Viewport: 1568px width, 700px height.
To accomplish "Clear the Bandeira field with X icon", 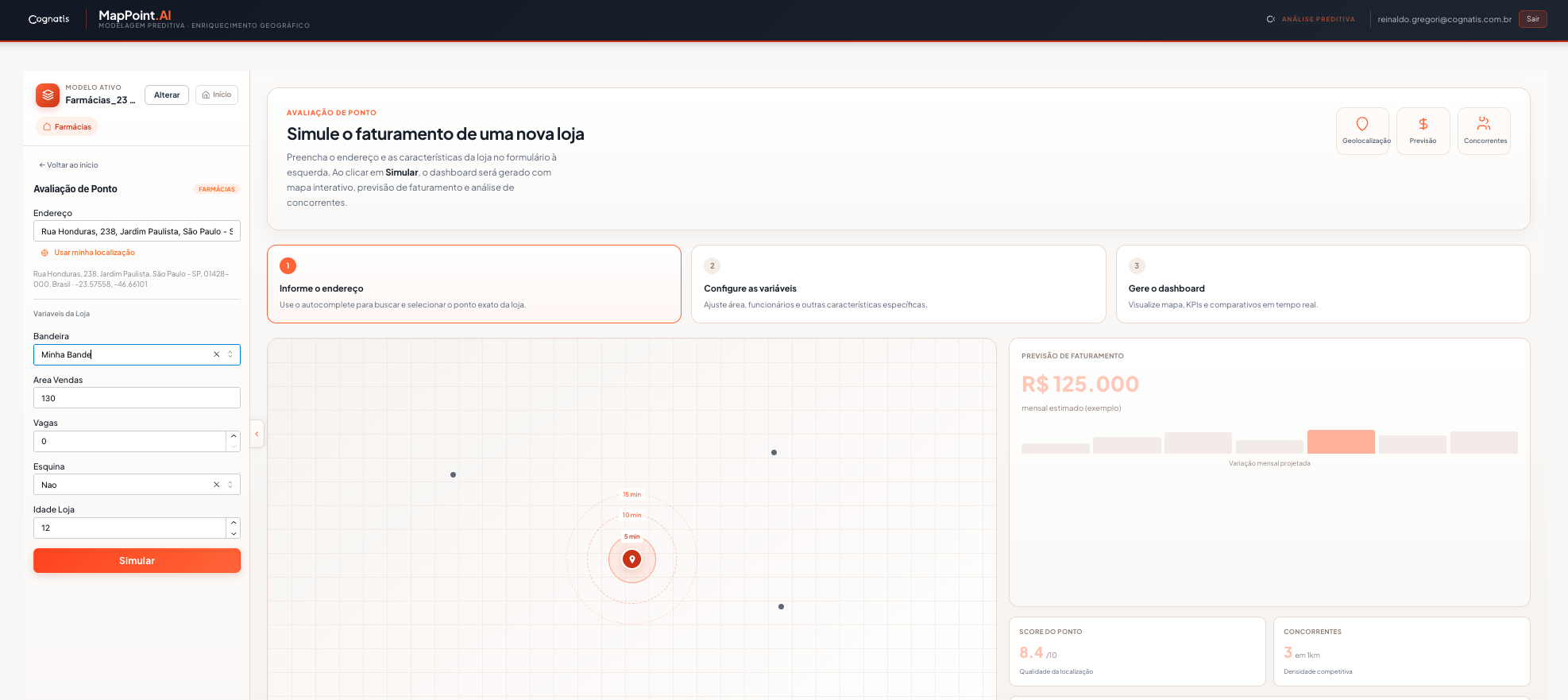I will (216, 354).
